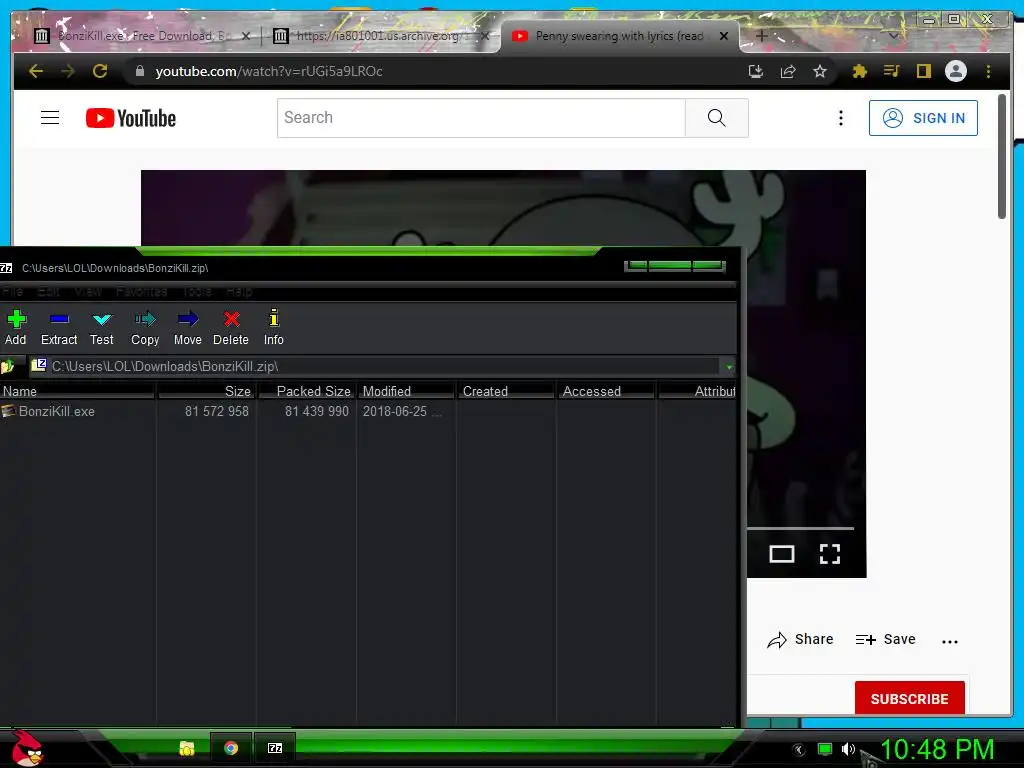Open the Angry Birds start button

(x=25, y=748)
